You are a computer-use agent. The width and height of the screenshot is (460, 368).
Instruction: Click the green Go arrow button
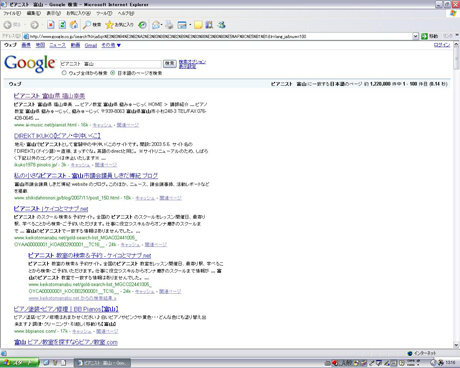coord(424,36)
